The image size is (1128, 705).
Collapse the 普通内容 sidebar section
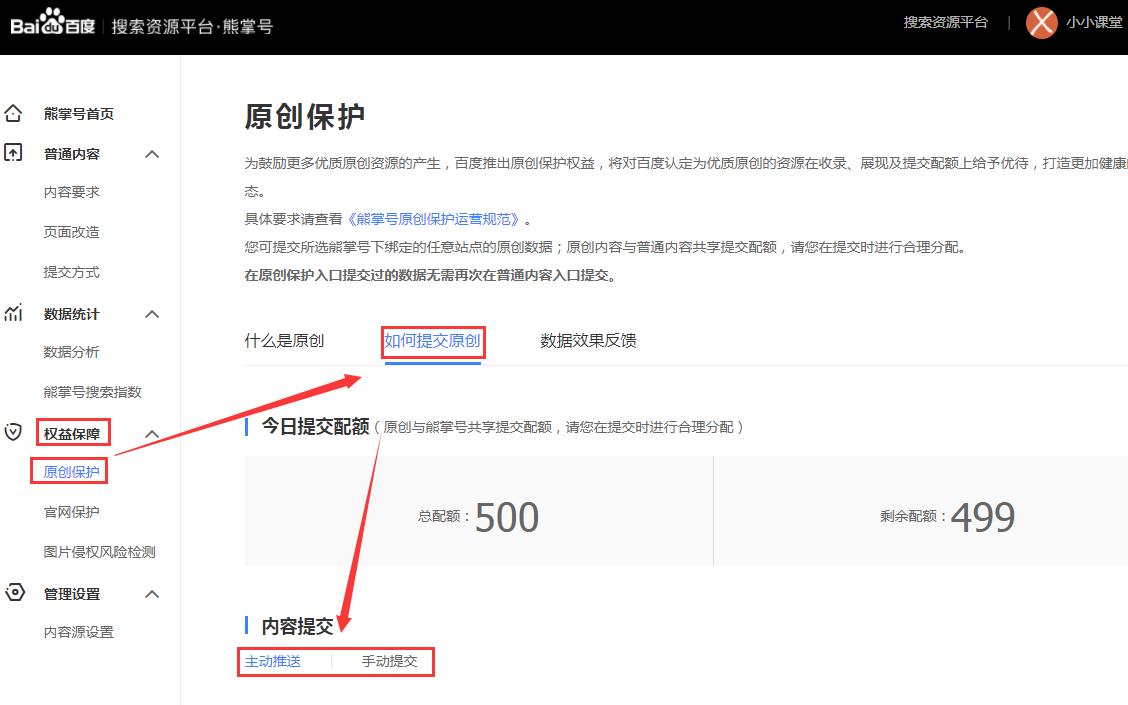152,153
